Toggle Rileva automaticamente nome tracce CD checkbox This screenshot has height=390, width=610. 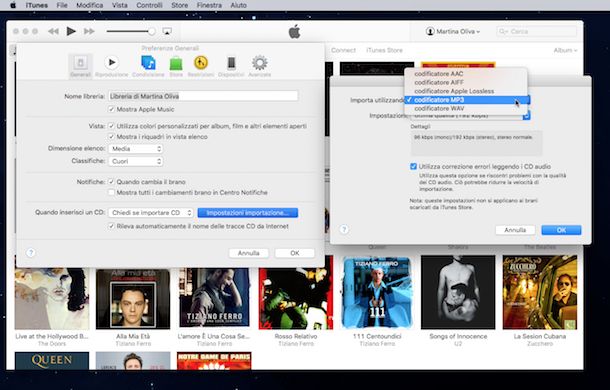pos(111,226)
